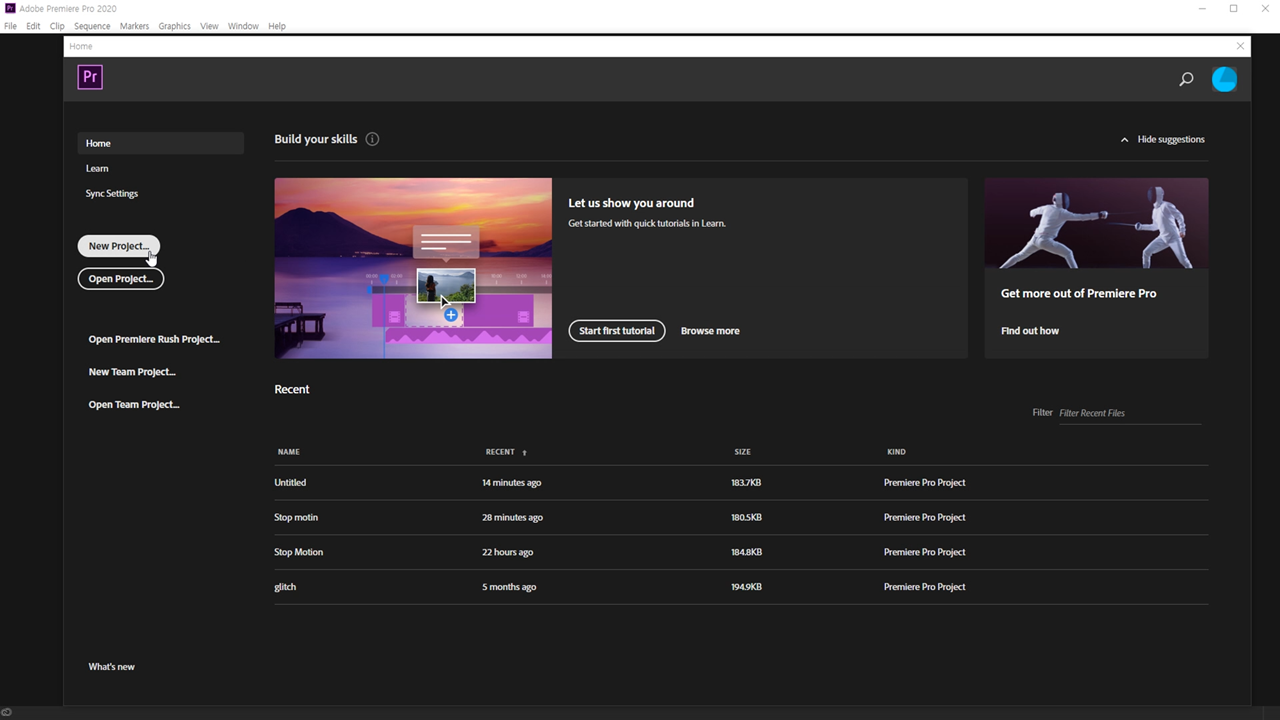This screenshot has width=1280, height=720.
Task: Open the Edit menu
Action: click(x=33, y=26)
